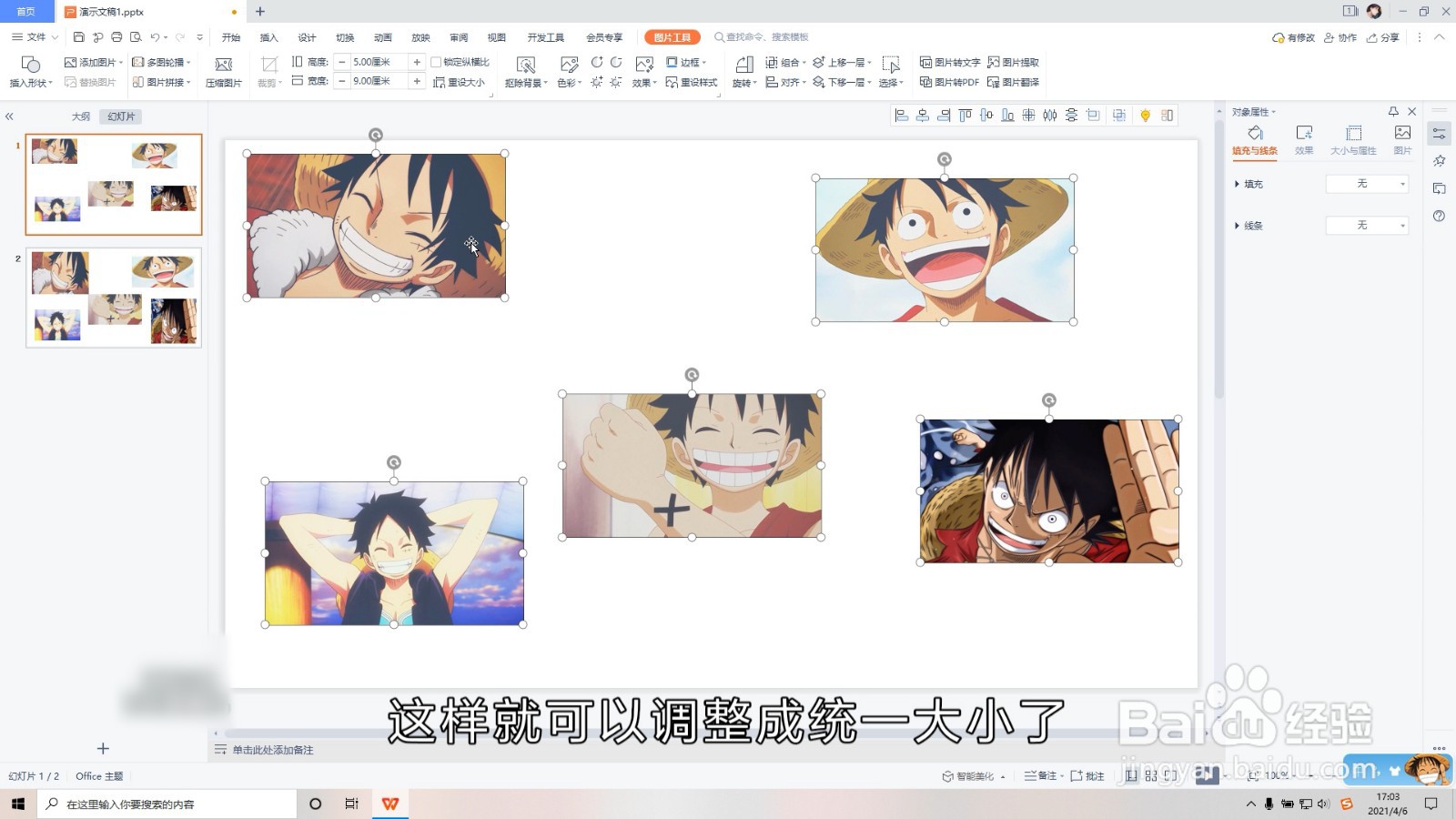
Task: Click the 协作 collaborate button
Action: point(1340,37)
